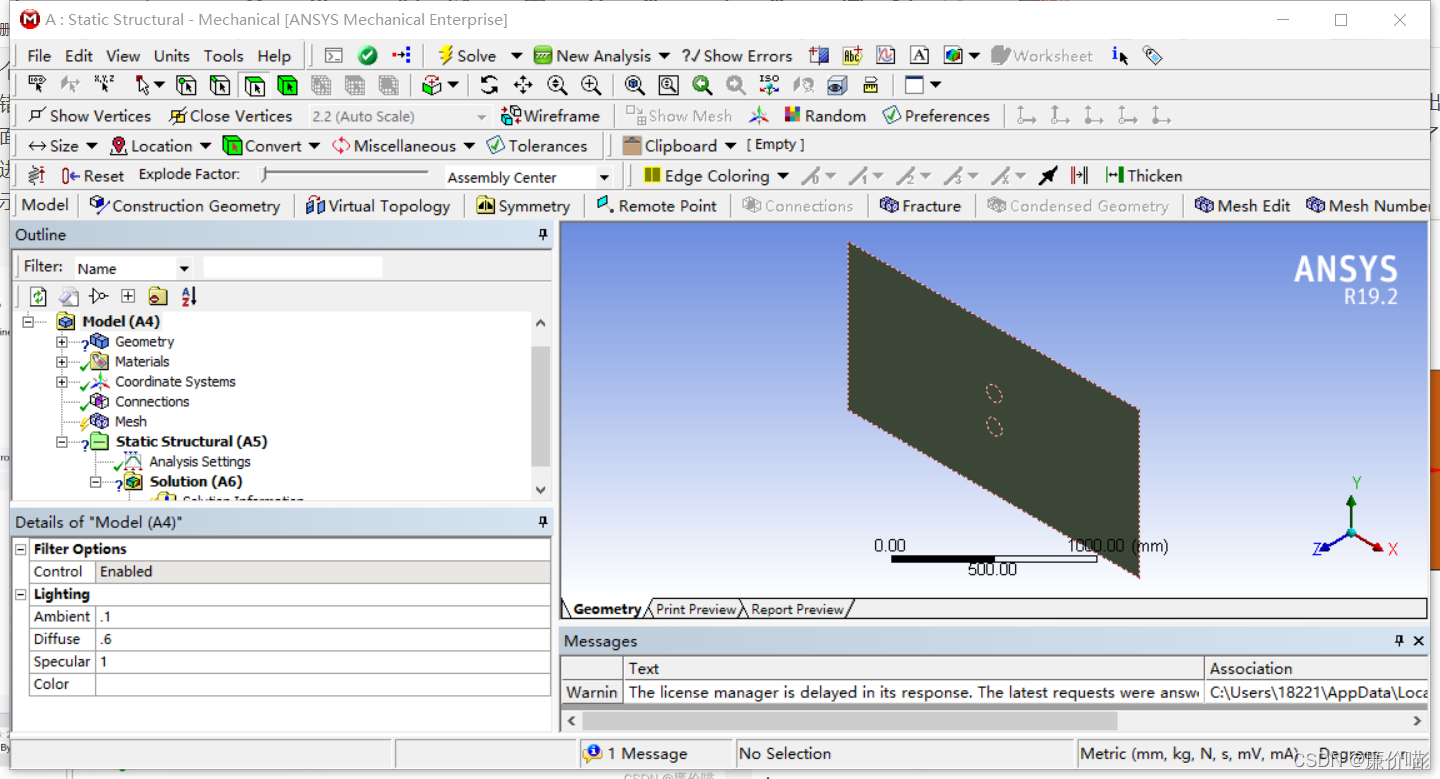Open the File menu

coord(39,56)
